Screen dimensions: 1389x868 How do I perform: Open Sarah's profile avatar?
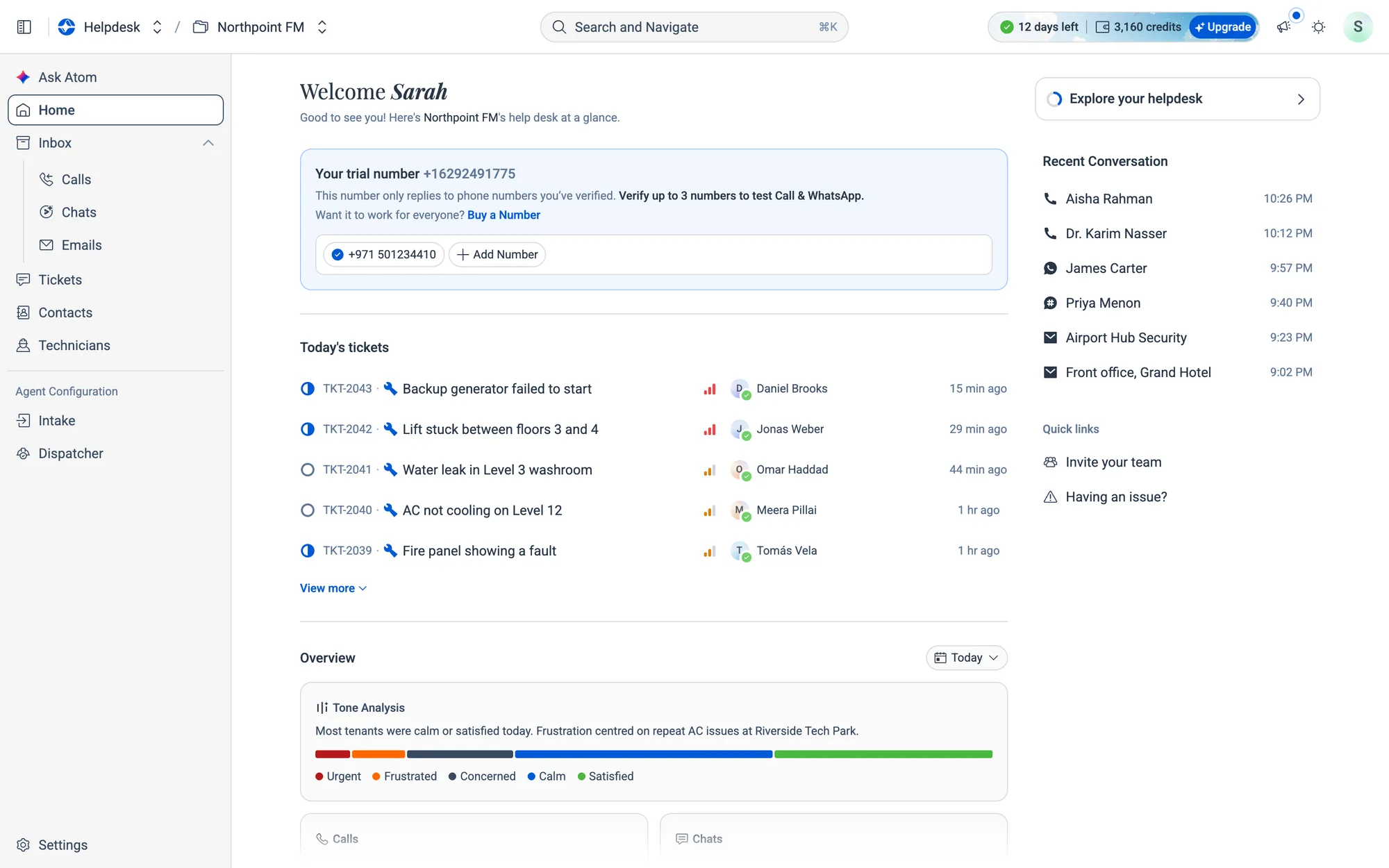click(x=1357, y=27)
